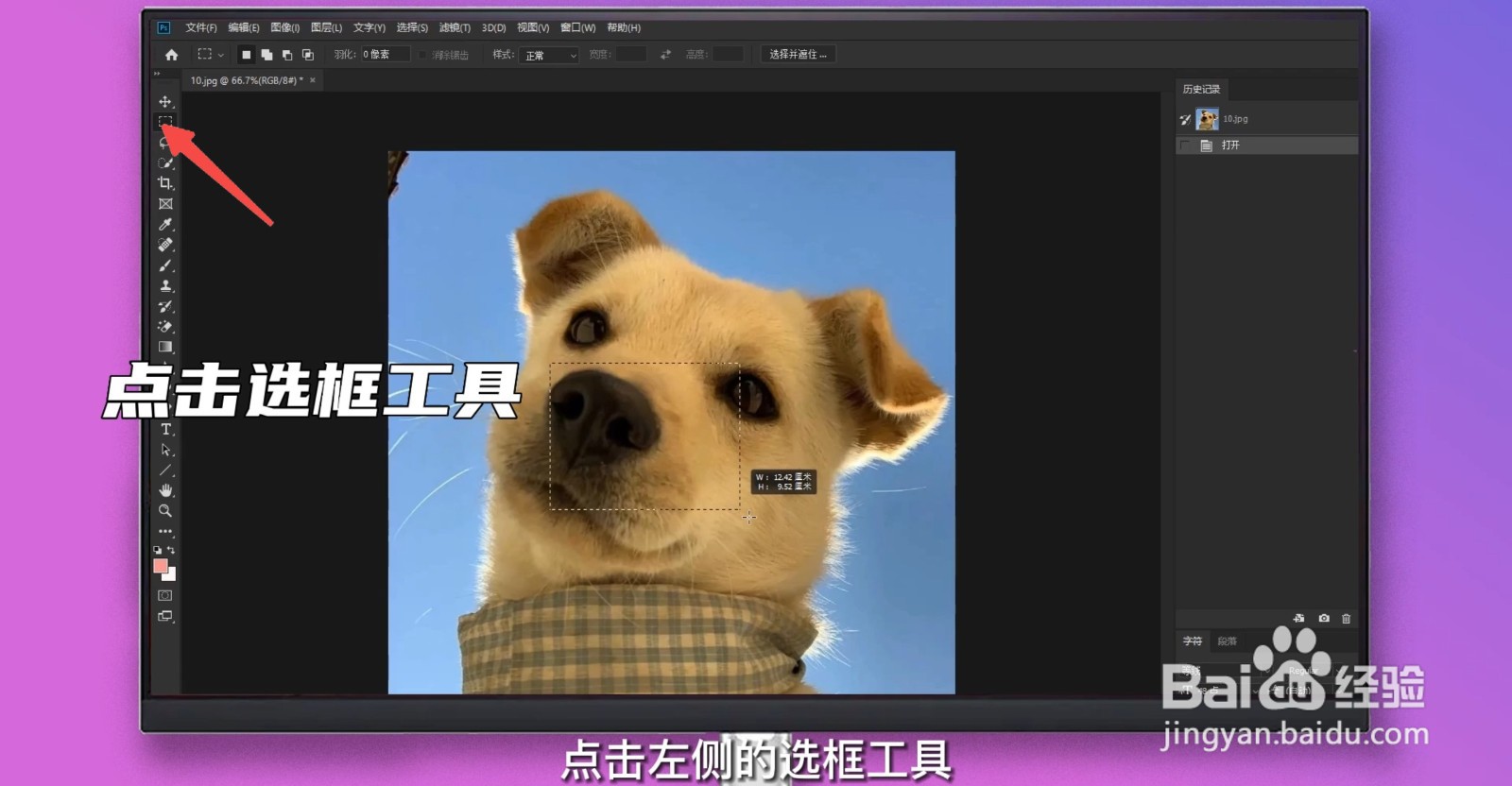
Task: Select the Rectangular Marquee tool in toolbox
Action: point(165,122)
